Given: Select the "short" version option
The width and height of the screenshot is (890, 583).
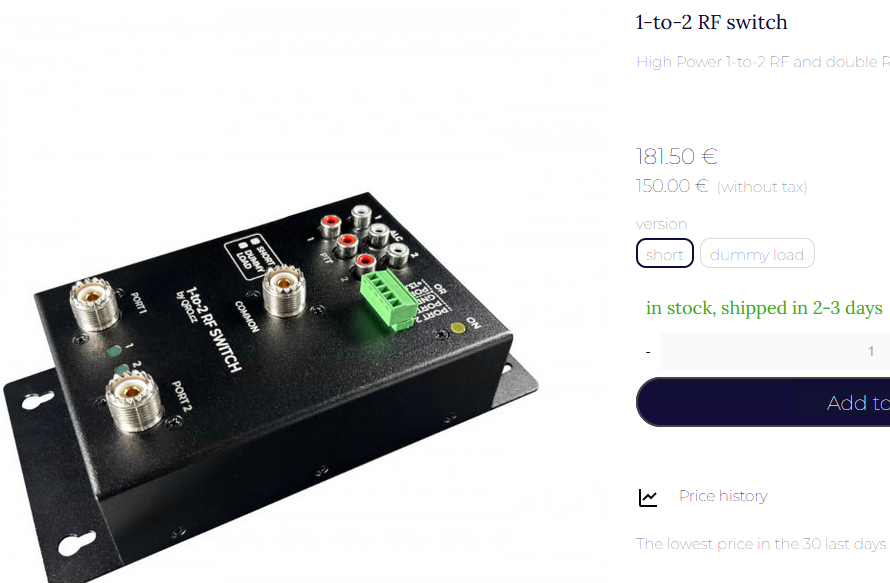Looking at the screenshot, I should (x=665, y=253).
